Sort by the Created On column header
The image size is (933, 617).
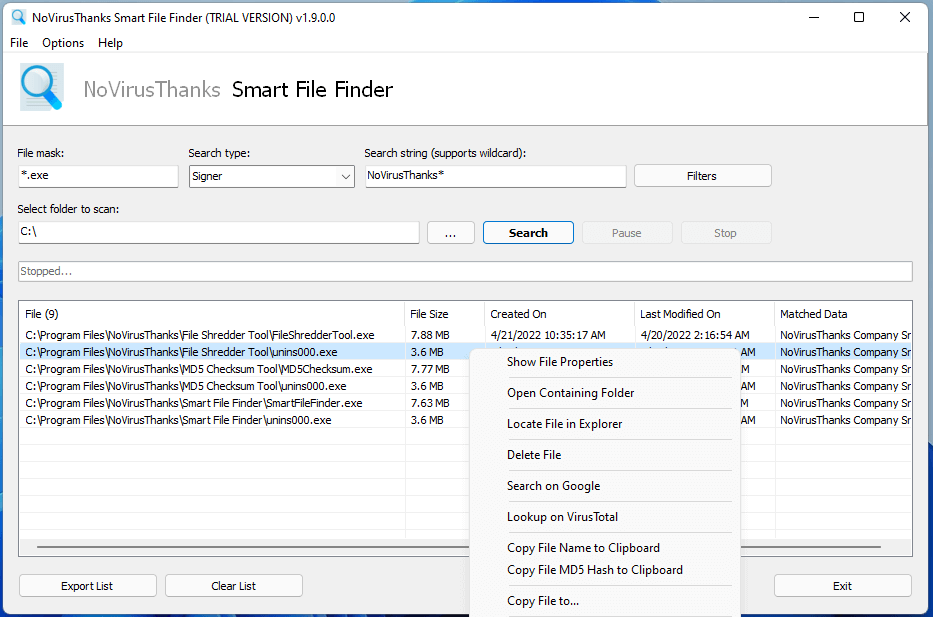point(559,314)
